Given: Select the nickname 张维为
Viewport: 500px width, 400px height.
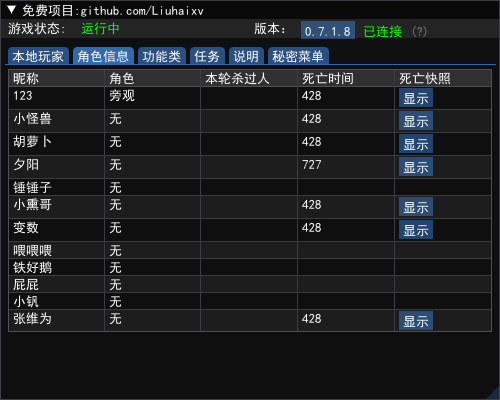Looking at the screenshot, I should coord(32,319).
